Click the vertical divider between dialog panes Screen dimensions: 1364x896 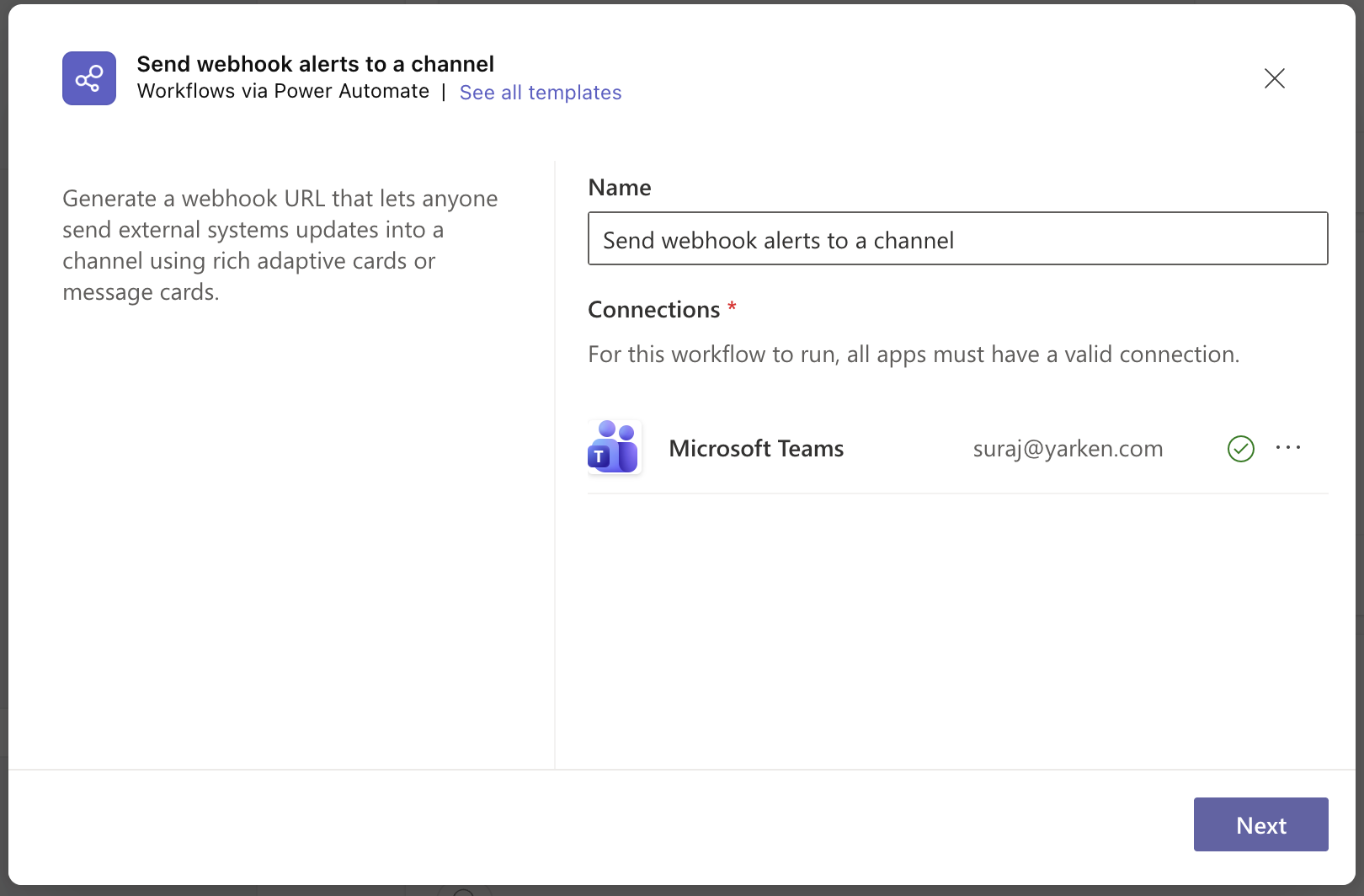point(555,463)
